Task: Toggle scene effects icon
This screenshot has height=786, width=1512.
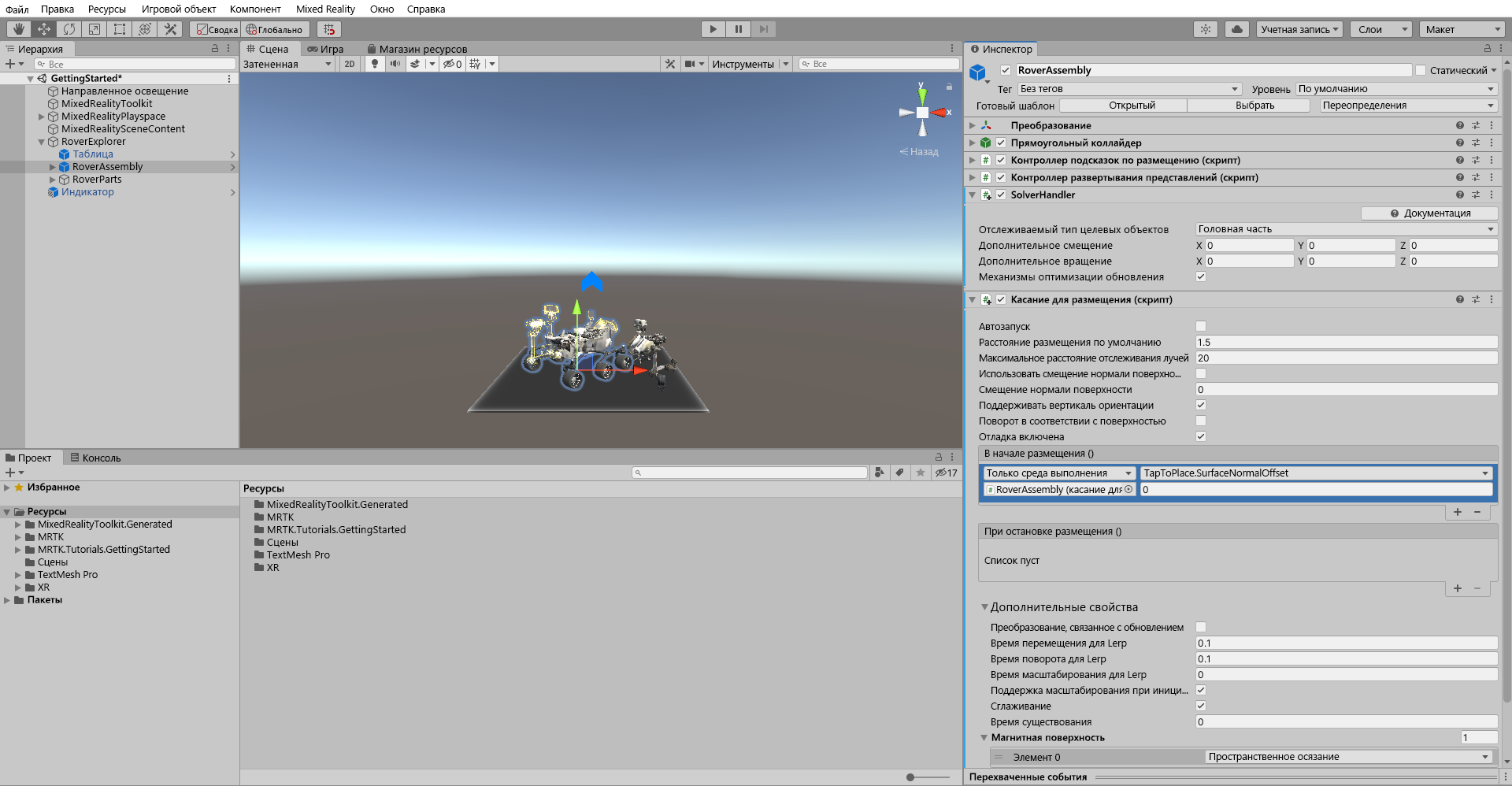Action: pos(415,64)
